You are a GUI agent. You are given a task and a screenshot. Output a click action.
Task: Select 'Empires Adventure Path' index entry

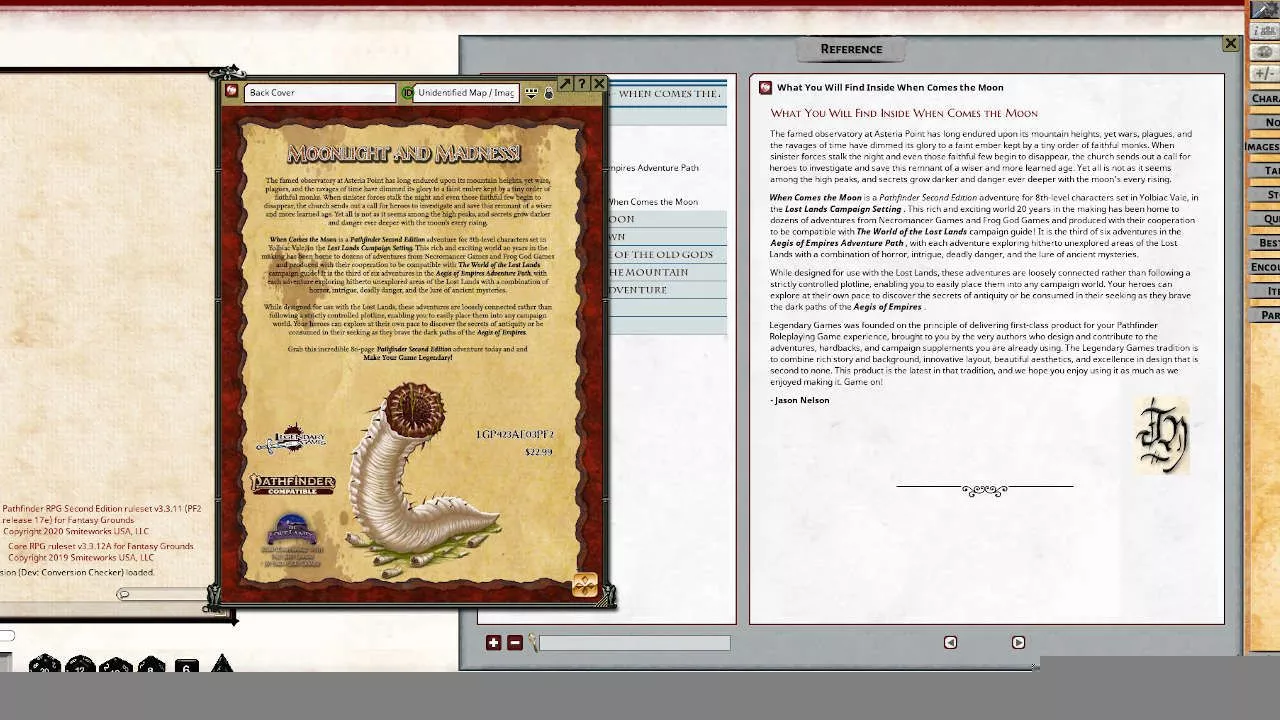point(653,168)
